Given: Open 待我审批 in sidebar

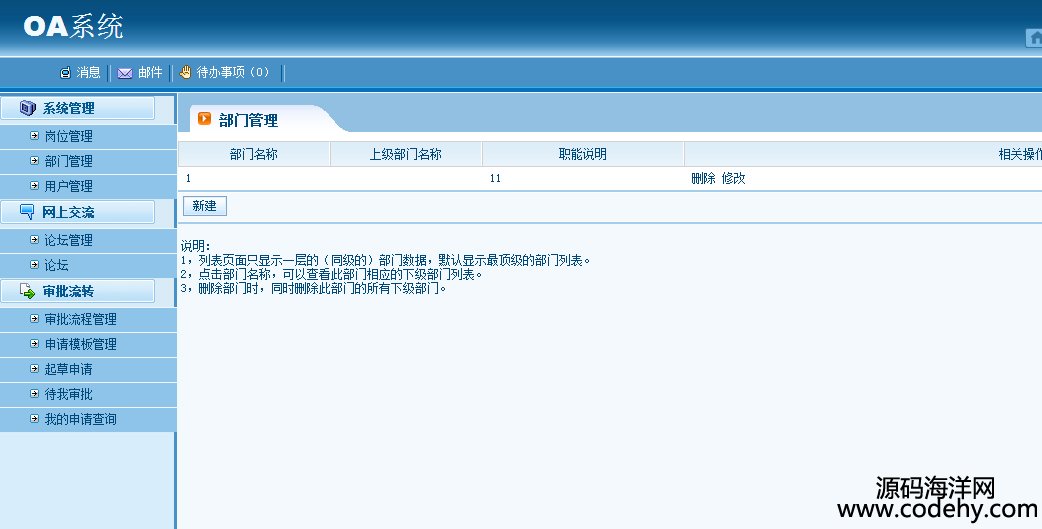Looking at the screenshot, I should pos(68,394).
